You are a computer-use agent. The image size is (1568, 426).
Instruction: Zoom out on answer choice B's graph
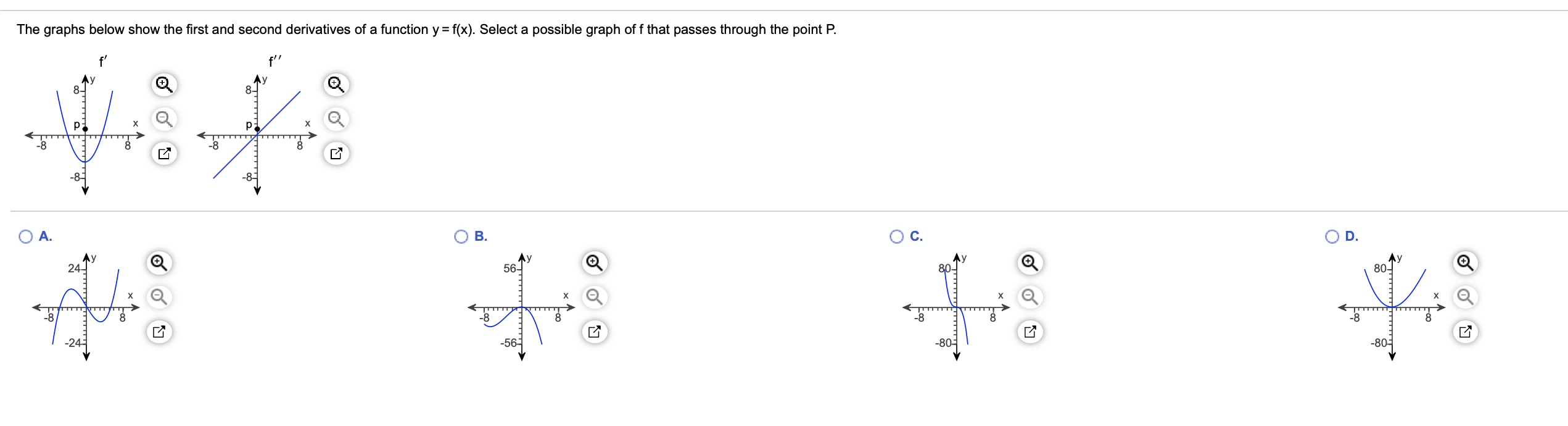(x=593, y=297)
